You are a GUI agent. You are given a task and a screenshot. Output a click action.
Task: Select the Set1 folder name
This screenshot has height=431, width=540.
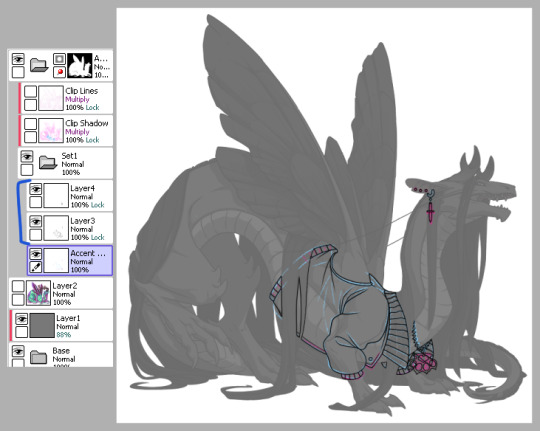(69, 156)
